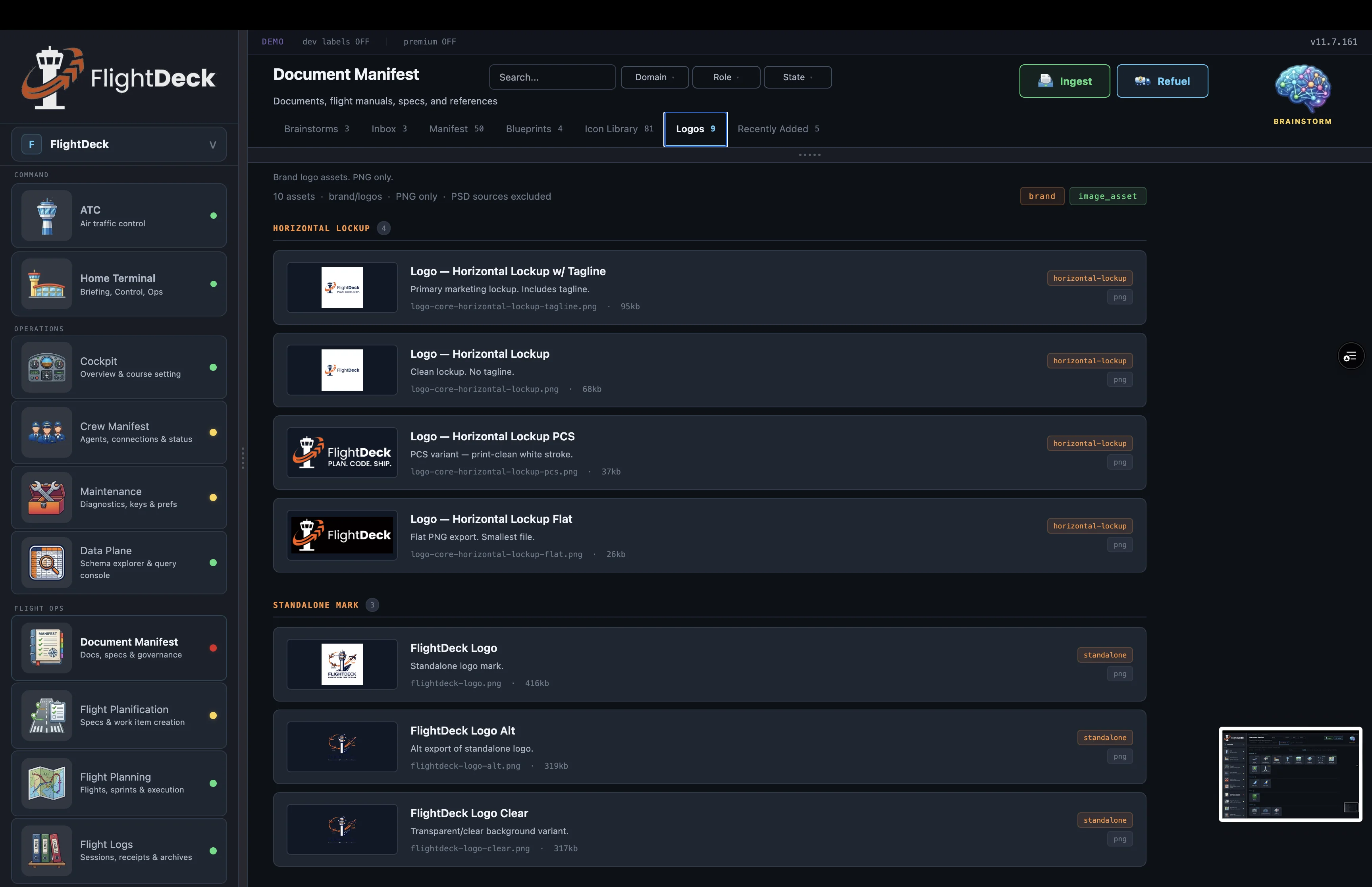Toggle dev labels OFF setting
The image size is (1372, 887).
[x=336, y=41]
